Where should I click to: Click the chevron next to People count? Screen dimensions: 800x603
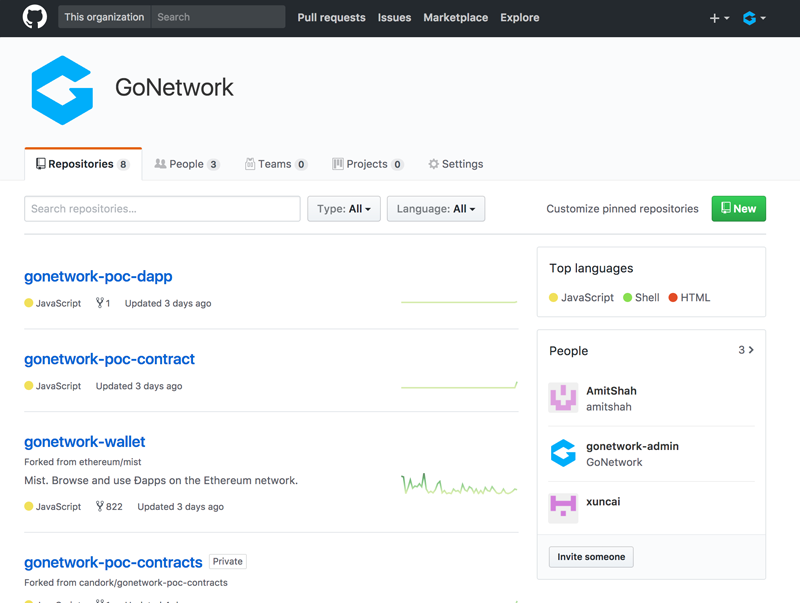click(x=751, y=350)
